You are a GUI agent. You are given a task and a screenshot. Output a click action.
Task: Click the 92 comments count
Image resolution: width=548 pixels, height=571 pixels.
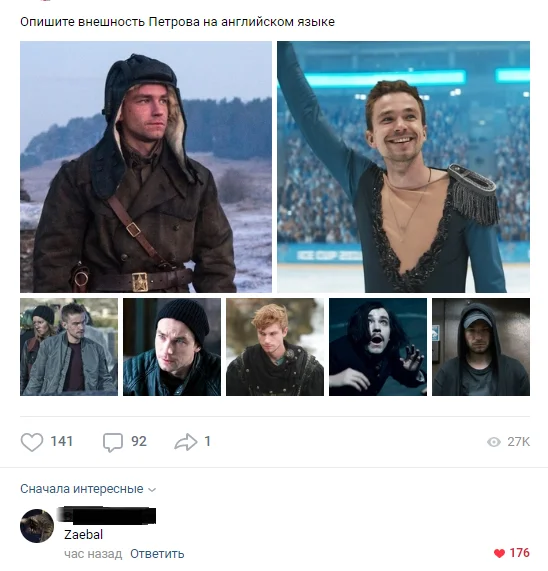[139, 442]
